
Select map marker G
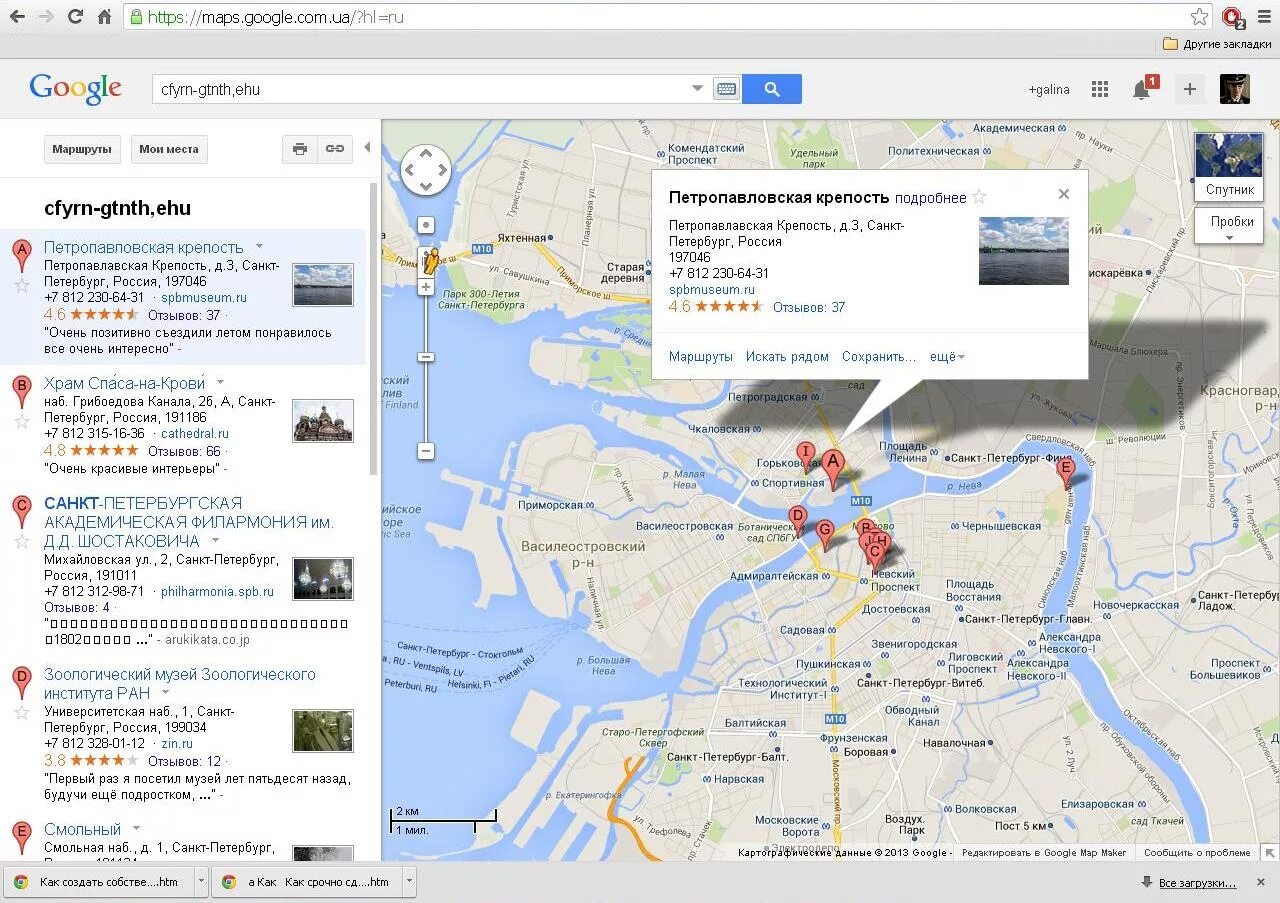click(x=824, y=532)
